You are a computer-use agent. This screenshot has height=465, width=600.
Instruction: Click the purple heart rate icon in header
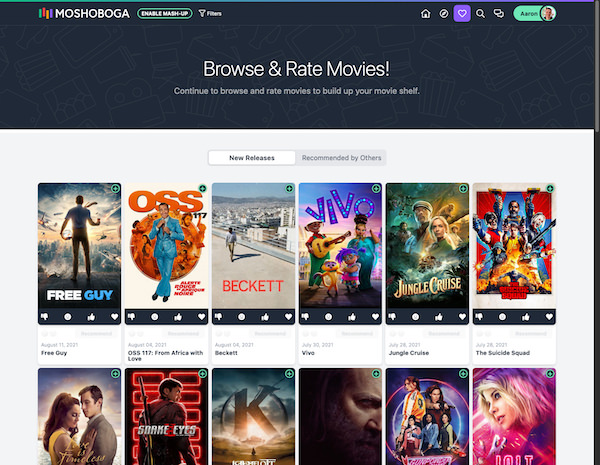click(462, 14)
